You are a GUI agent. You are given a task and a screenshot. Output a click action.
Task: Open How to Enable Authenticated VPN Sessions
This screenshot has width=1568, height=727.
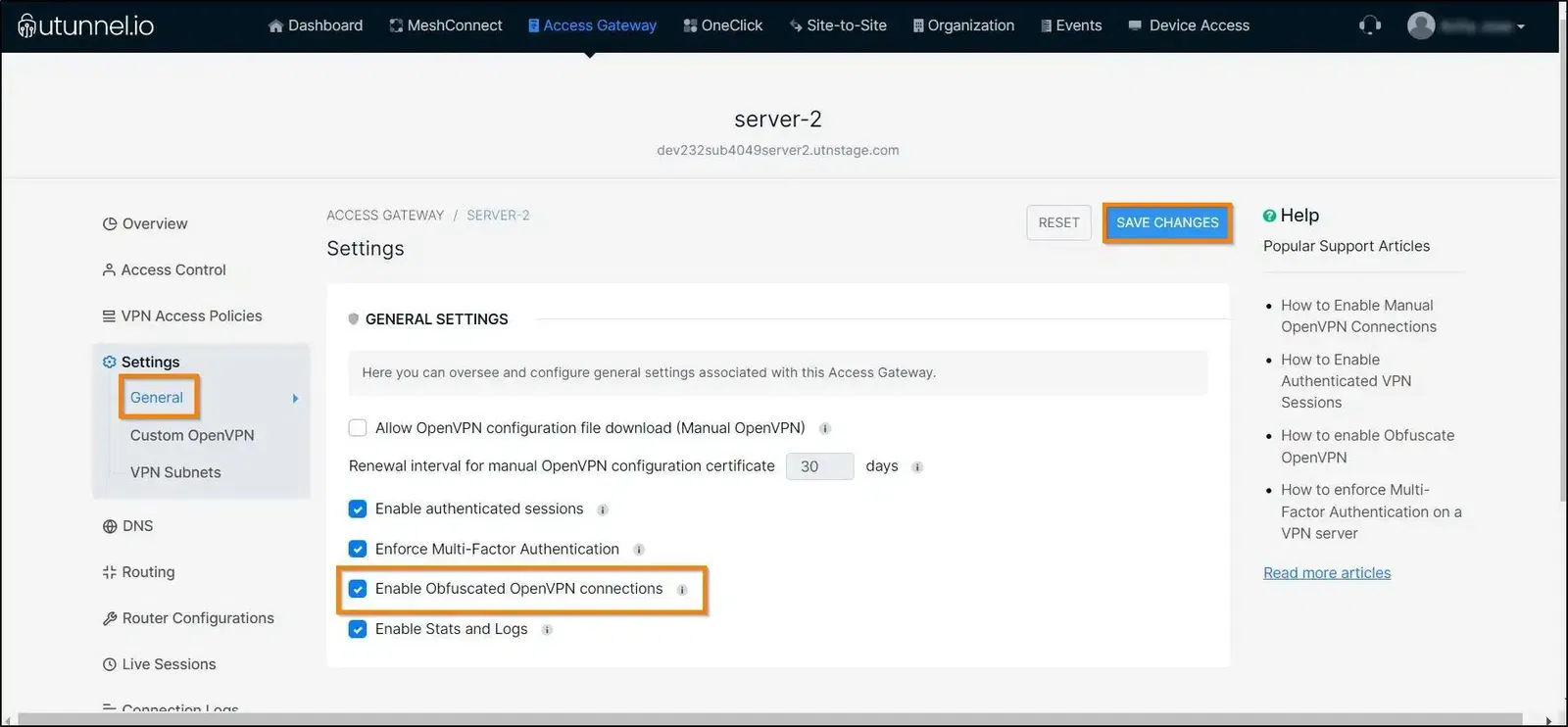[x=1347, y=381]
